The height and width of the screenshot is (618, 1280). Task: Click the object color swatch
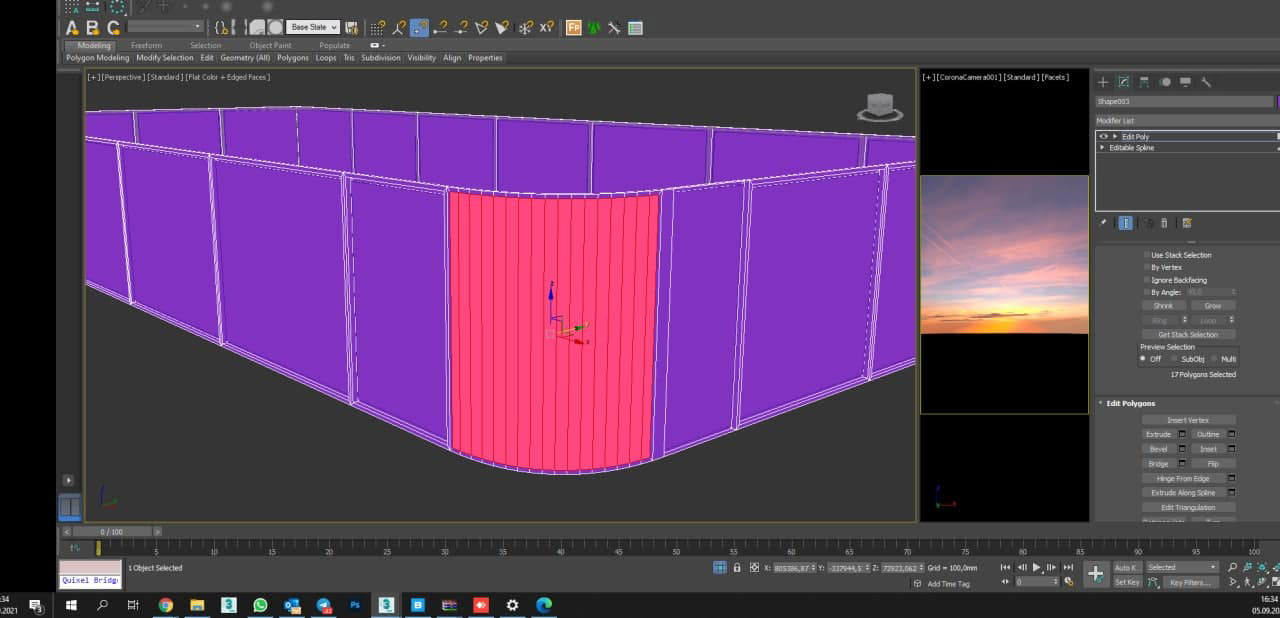1277,101
